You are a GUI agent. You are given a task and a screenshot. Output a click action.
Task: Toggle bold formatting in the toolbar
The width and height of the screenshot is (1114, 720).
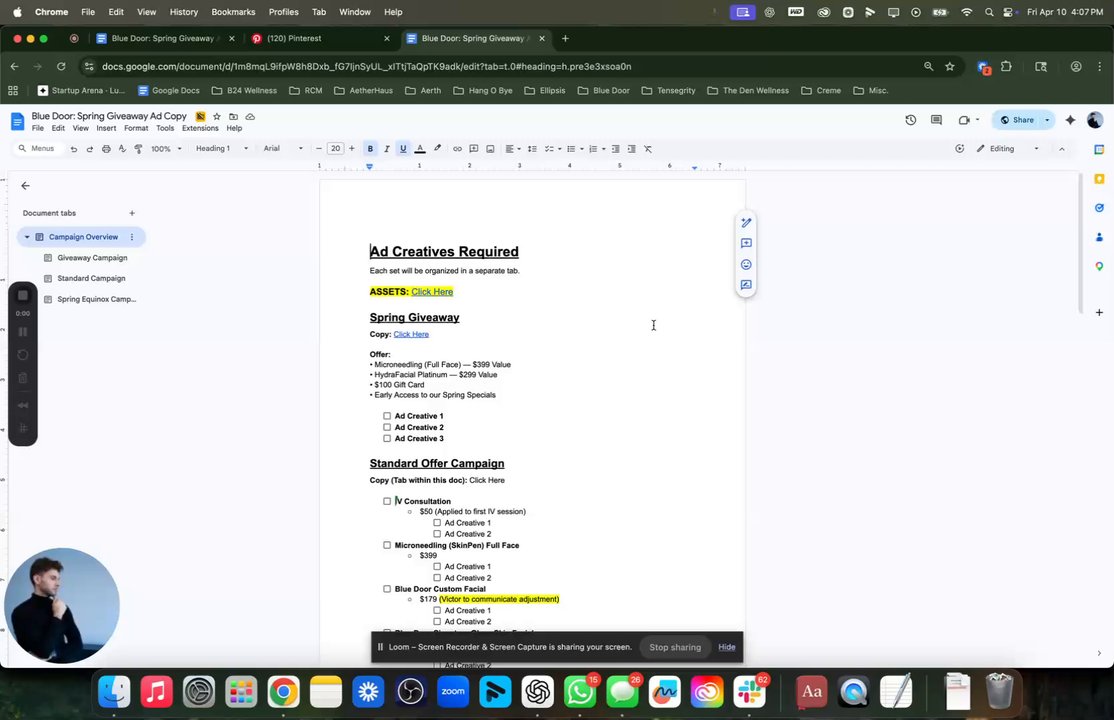point(370,149)
